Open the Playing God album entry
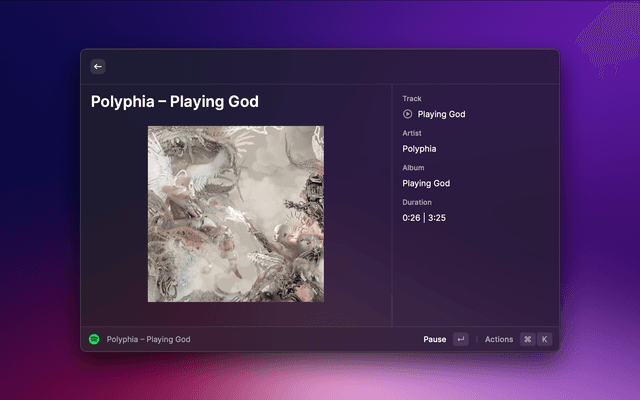The height and width of the screenshot is (400, 640). (x=426, y=183)
